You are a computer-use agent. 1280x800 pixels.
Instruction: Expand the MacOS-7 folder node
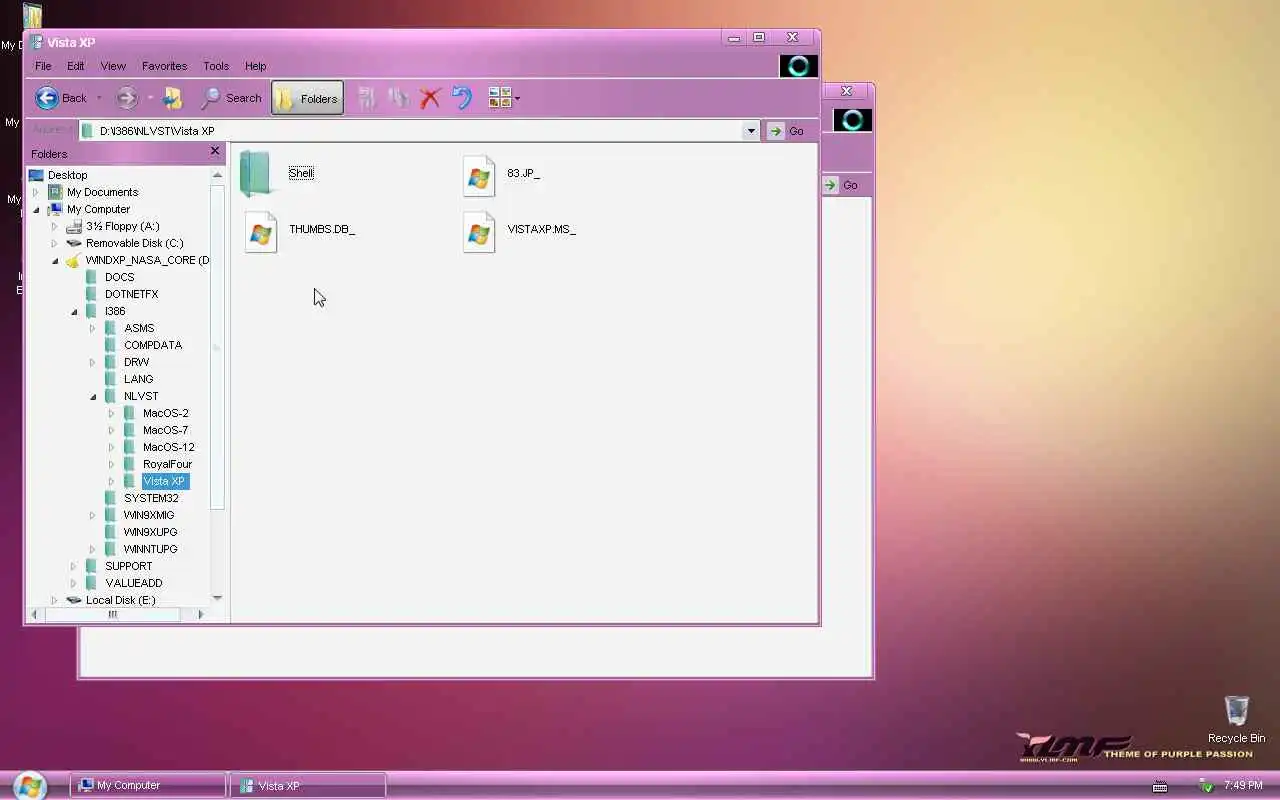tap(112, 430)
